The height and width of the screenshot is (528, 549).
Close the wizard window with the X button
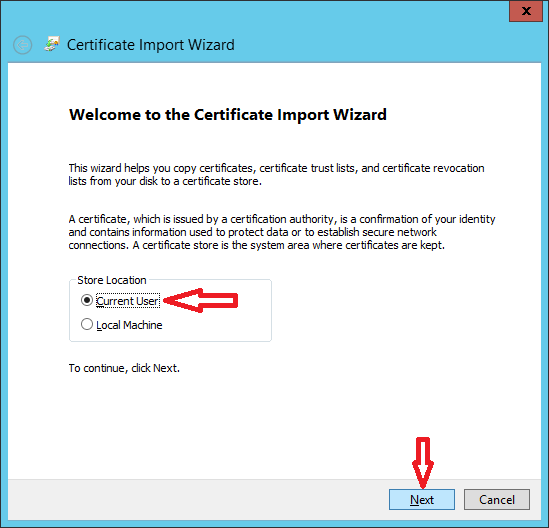point(526,11)
